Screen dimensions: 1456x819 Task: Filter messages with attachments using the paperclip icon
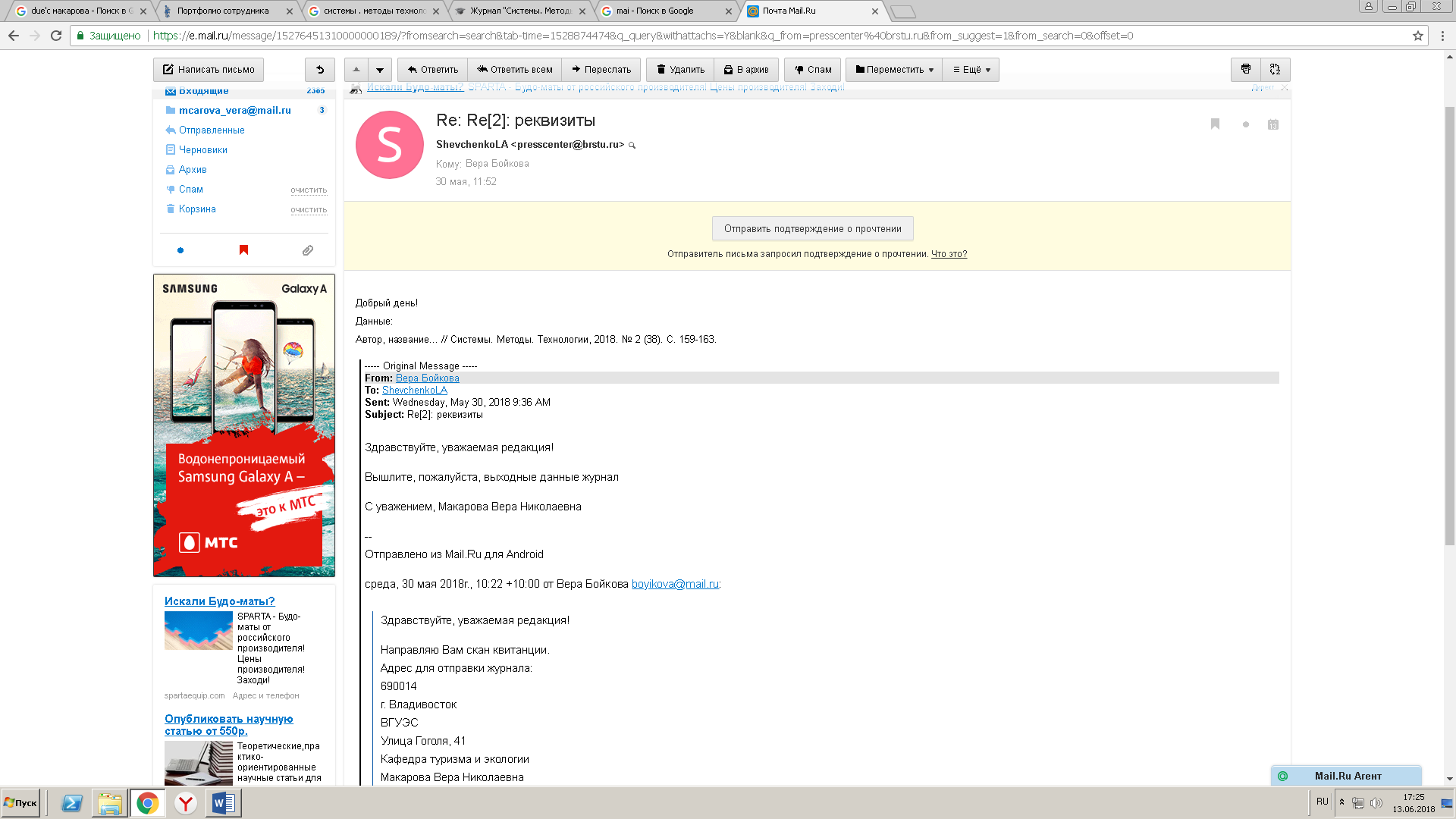click(x=307, y=250)
